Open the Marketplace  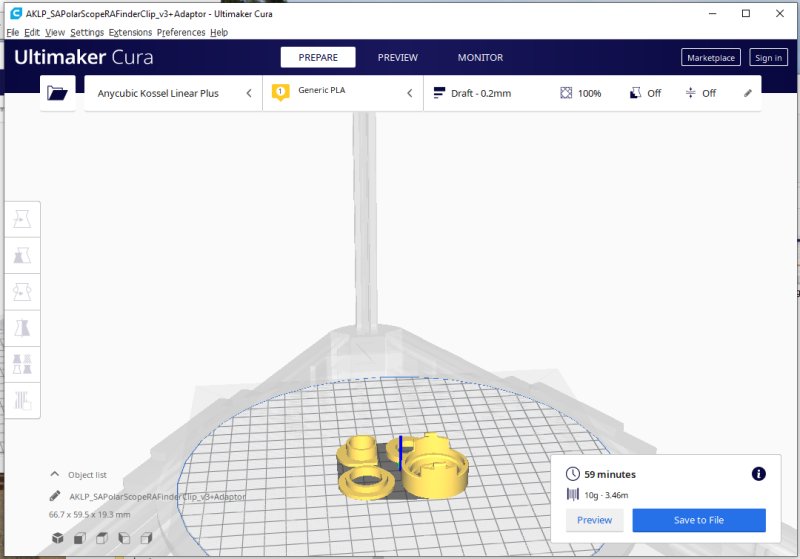click(x=711, y=58)
